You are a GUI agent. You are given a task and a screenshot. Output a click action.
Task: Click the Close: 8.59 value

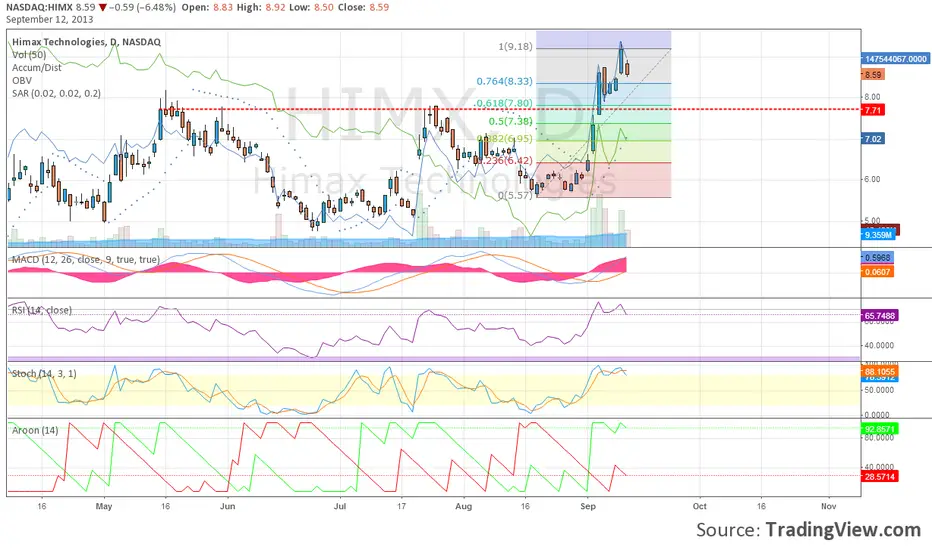click(363, 8)
